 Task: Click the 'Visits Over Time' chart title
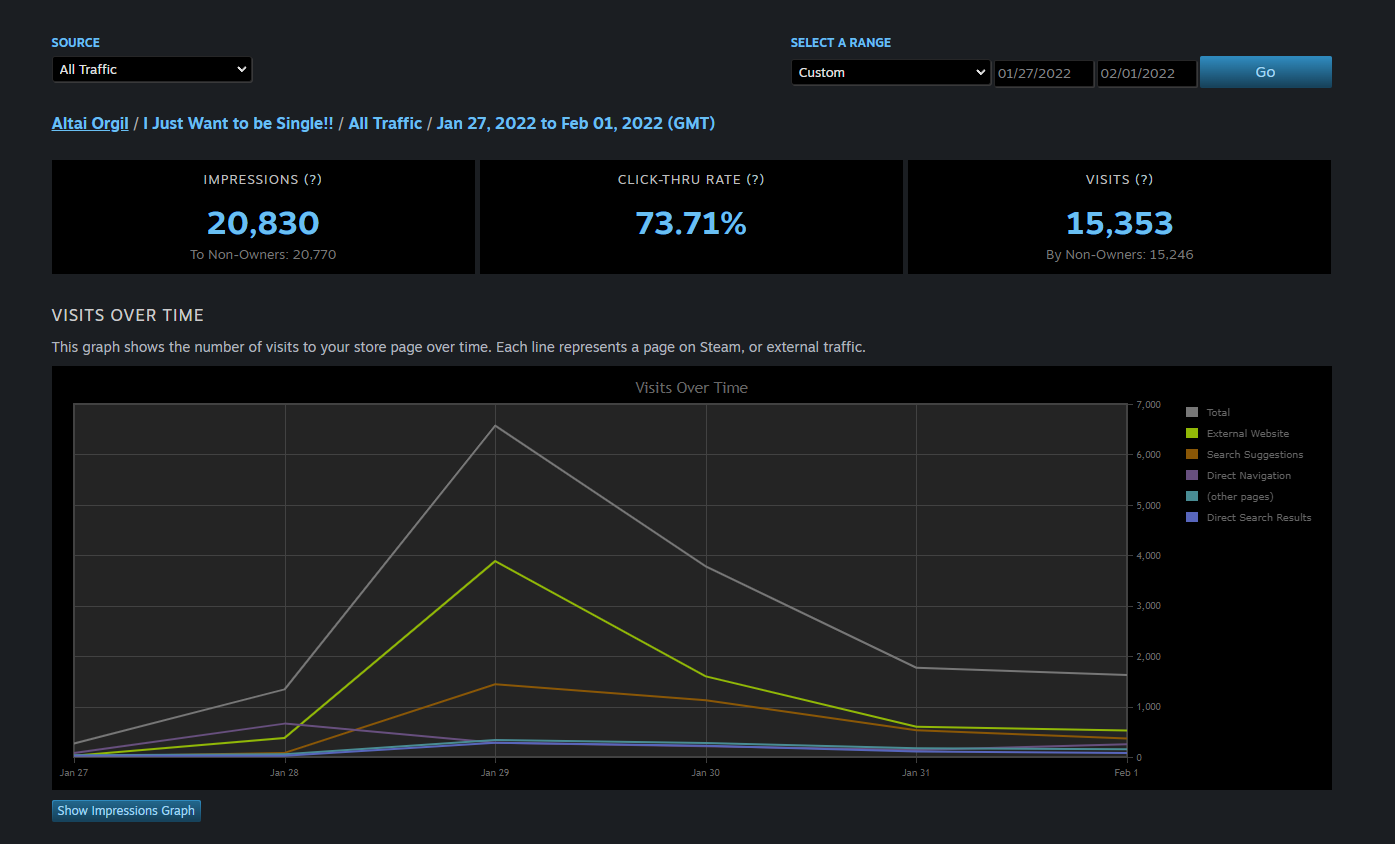point(692,387)
